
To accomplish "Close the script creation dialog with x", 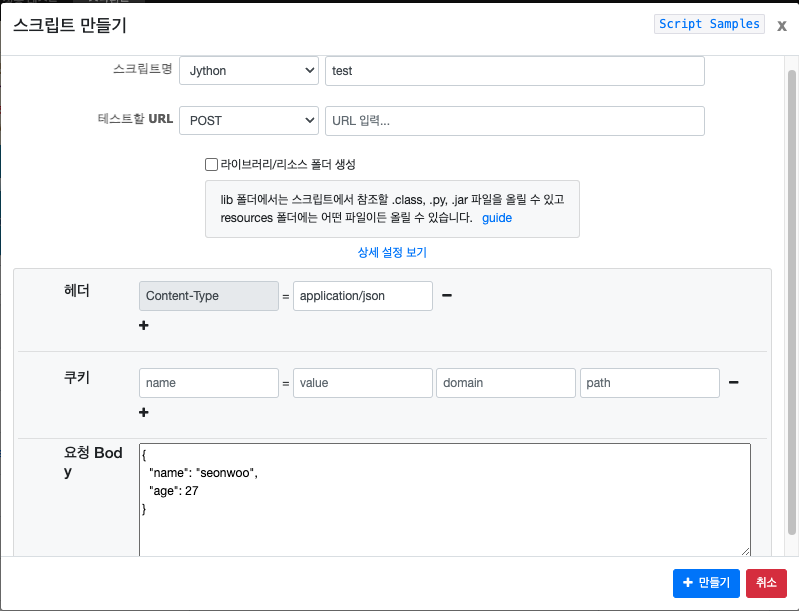I will click(782, 25).
